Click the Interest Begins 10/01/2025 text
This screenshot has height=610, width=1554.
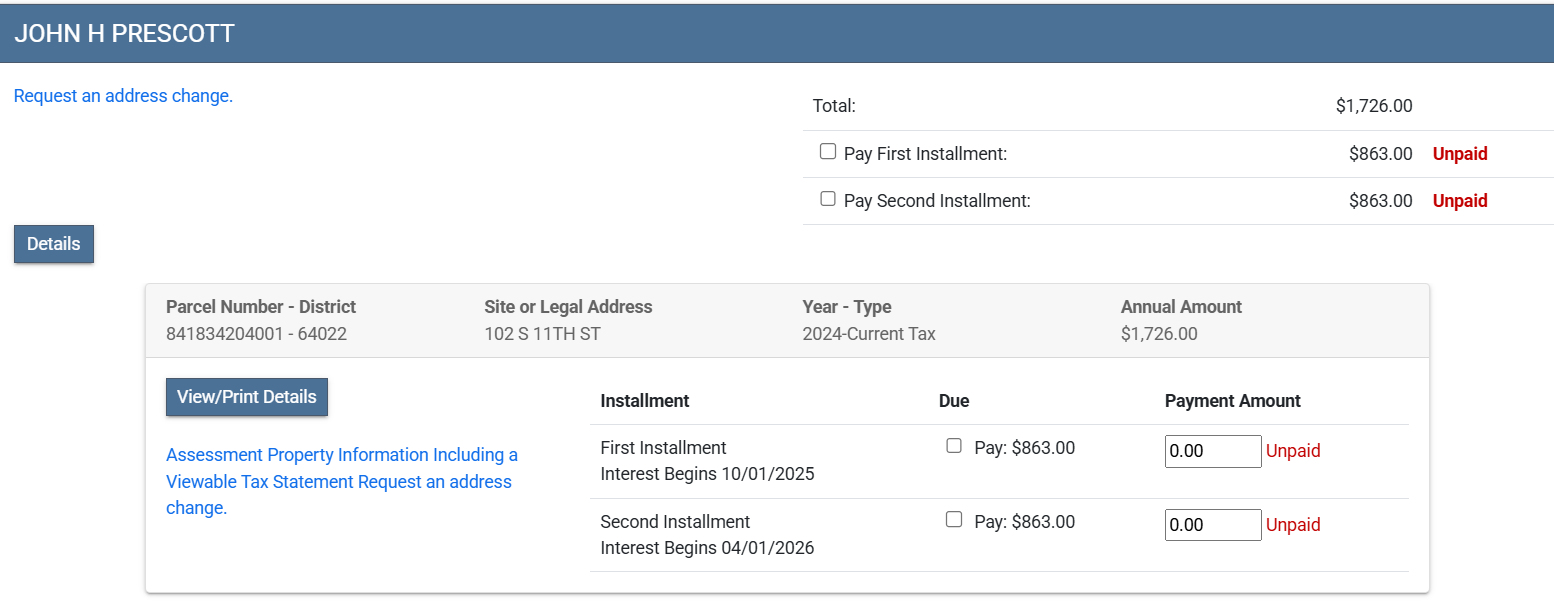707,474
